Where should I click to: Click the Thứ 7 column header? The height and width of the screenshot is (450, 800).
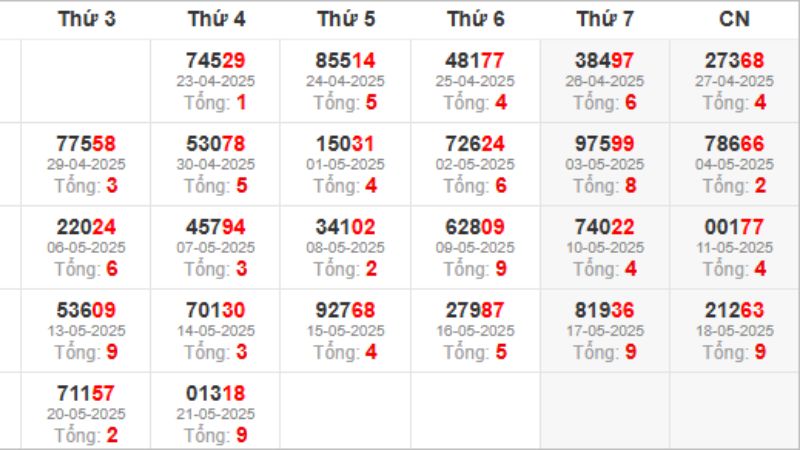click(605, 19)
